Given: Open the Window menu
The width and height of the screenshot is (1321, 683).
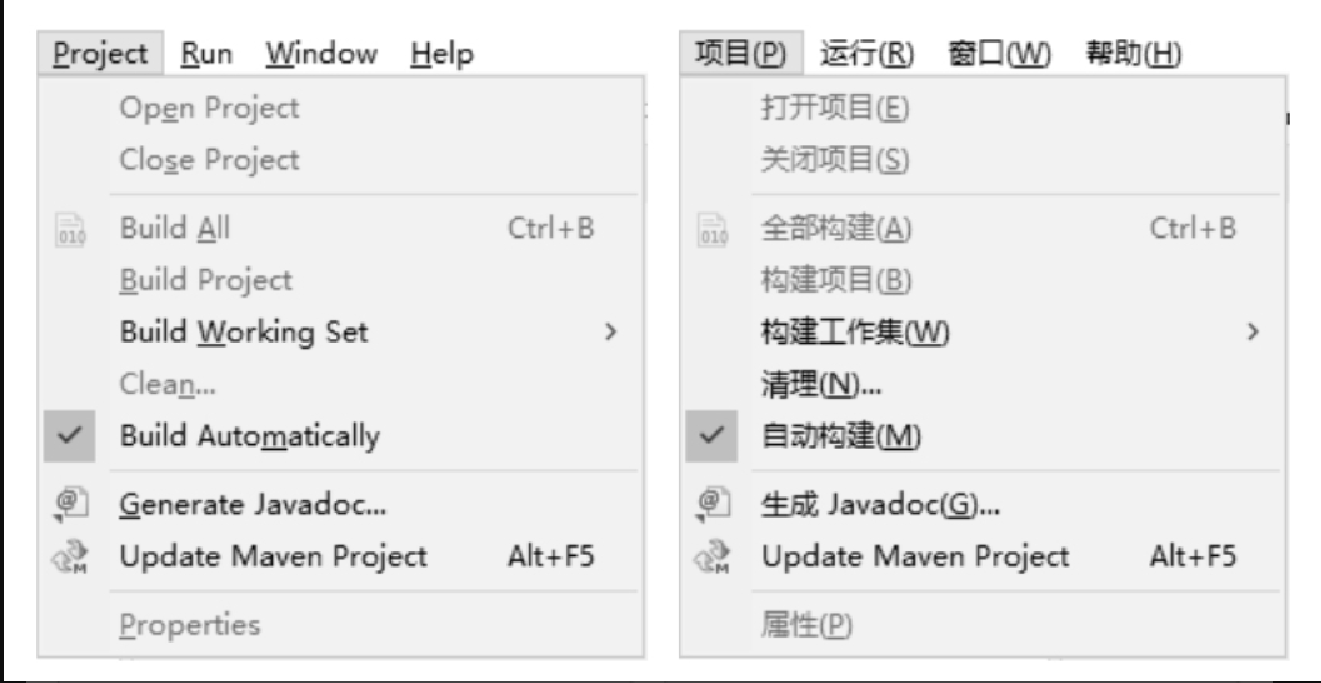Looking at the screenshot, I should [321, 53].
